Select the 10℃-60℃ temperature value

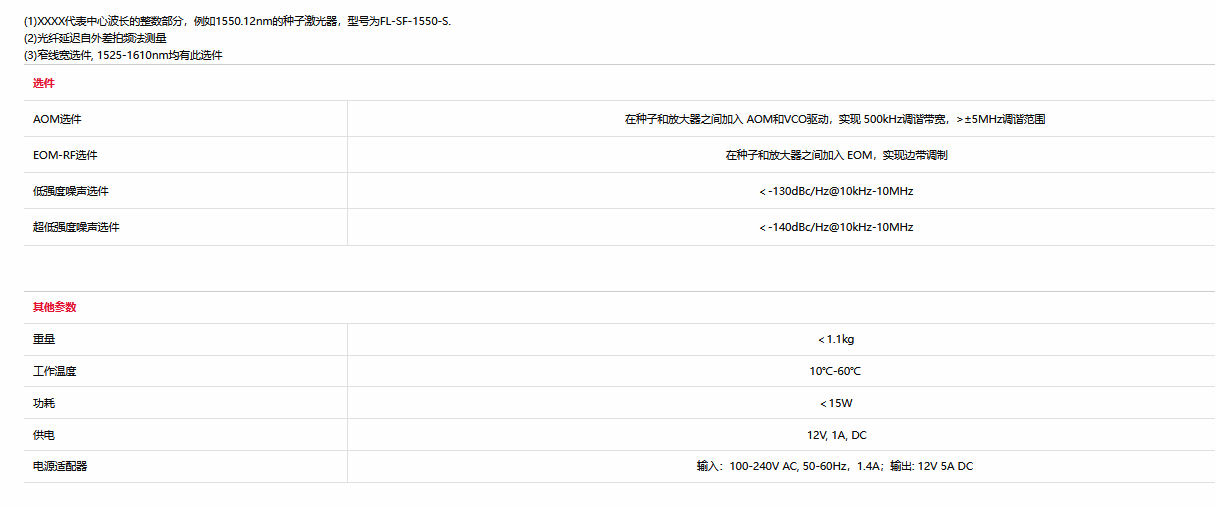(x=835, y=371)
